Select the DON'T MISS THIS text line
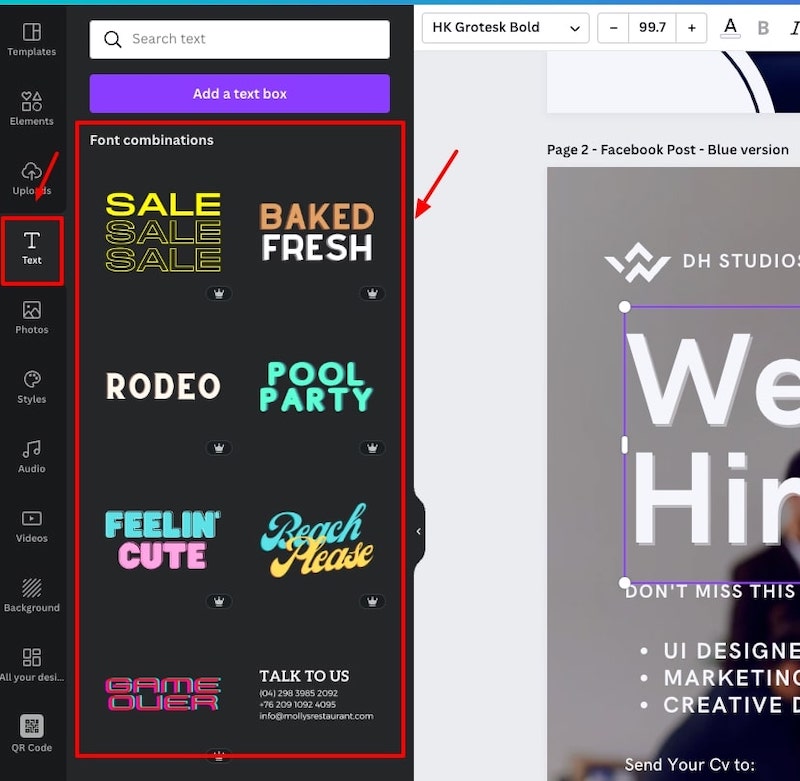Image resolution: width=800 pixels, height=781 pixels. (x=712, y=592)
